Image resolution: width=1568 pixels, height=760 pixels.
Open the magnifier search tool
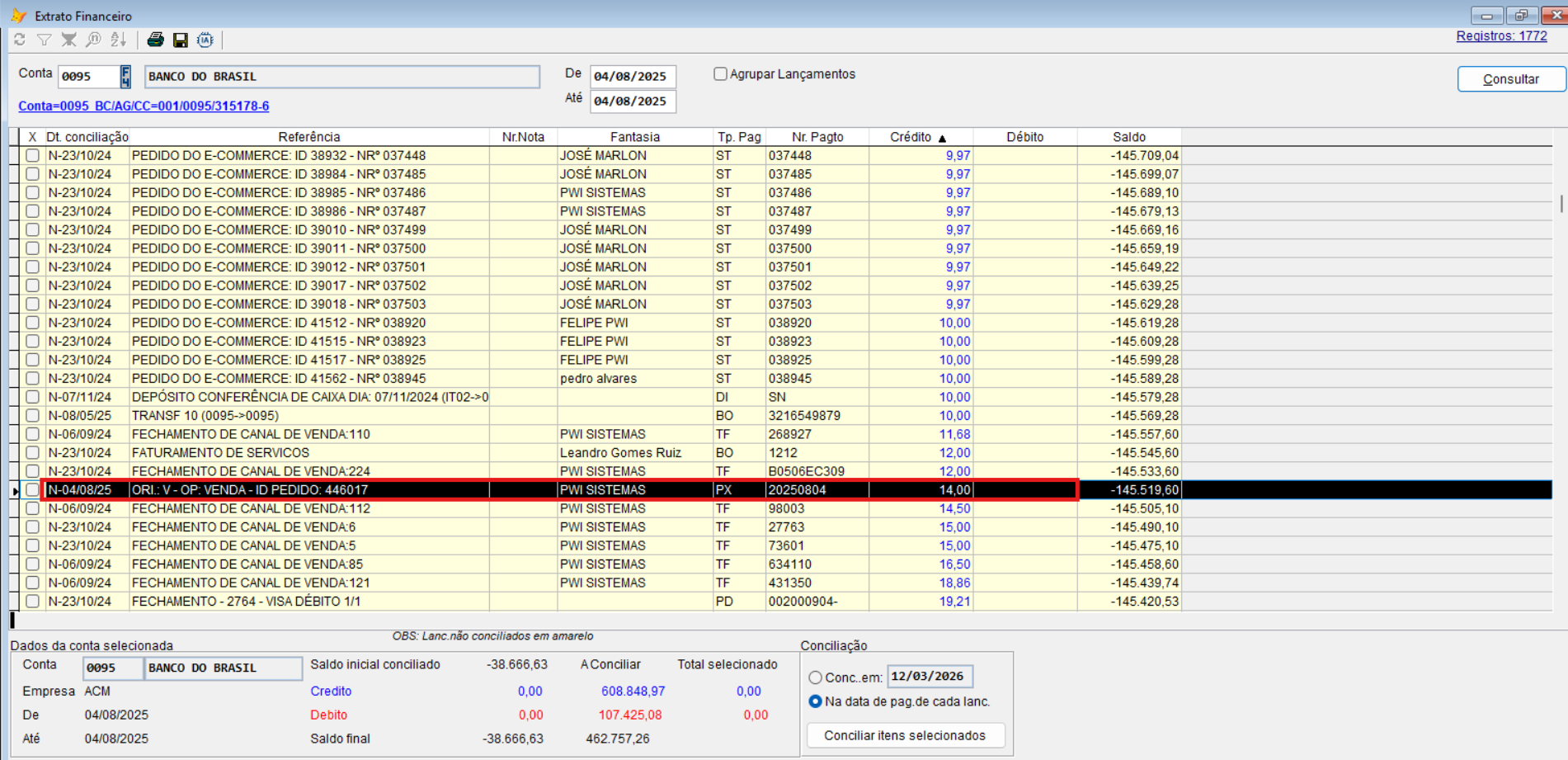click(94, 40)
